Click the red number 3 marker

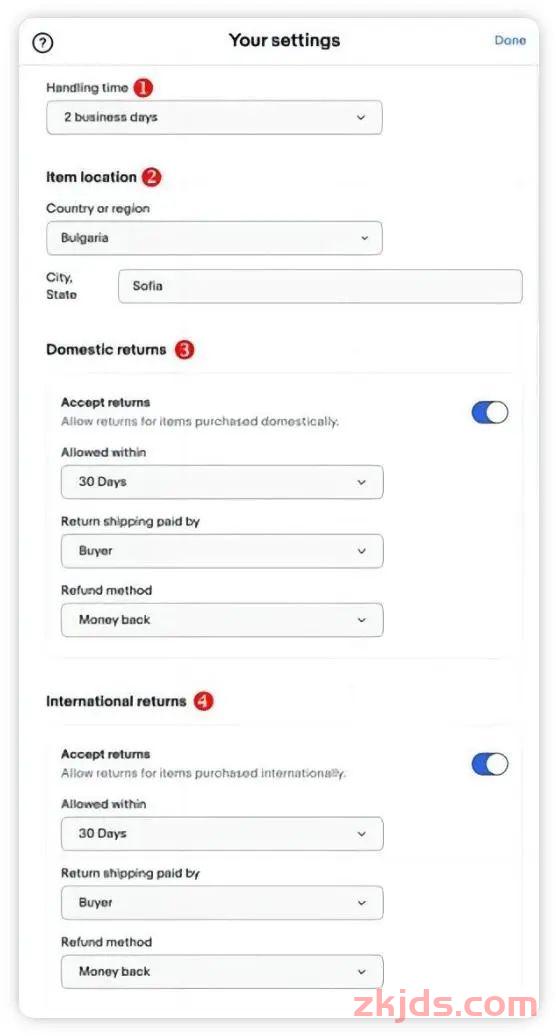tap(184, 350)
